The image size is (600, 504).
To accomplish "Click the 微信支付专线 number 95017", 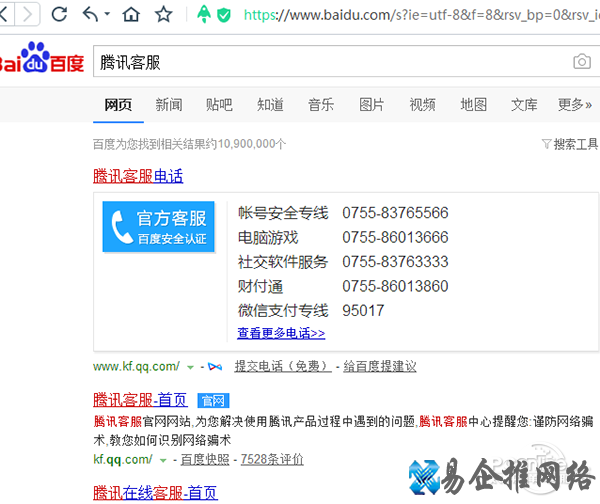I will tap(363, 311).
